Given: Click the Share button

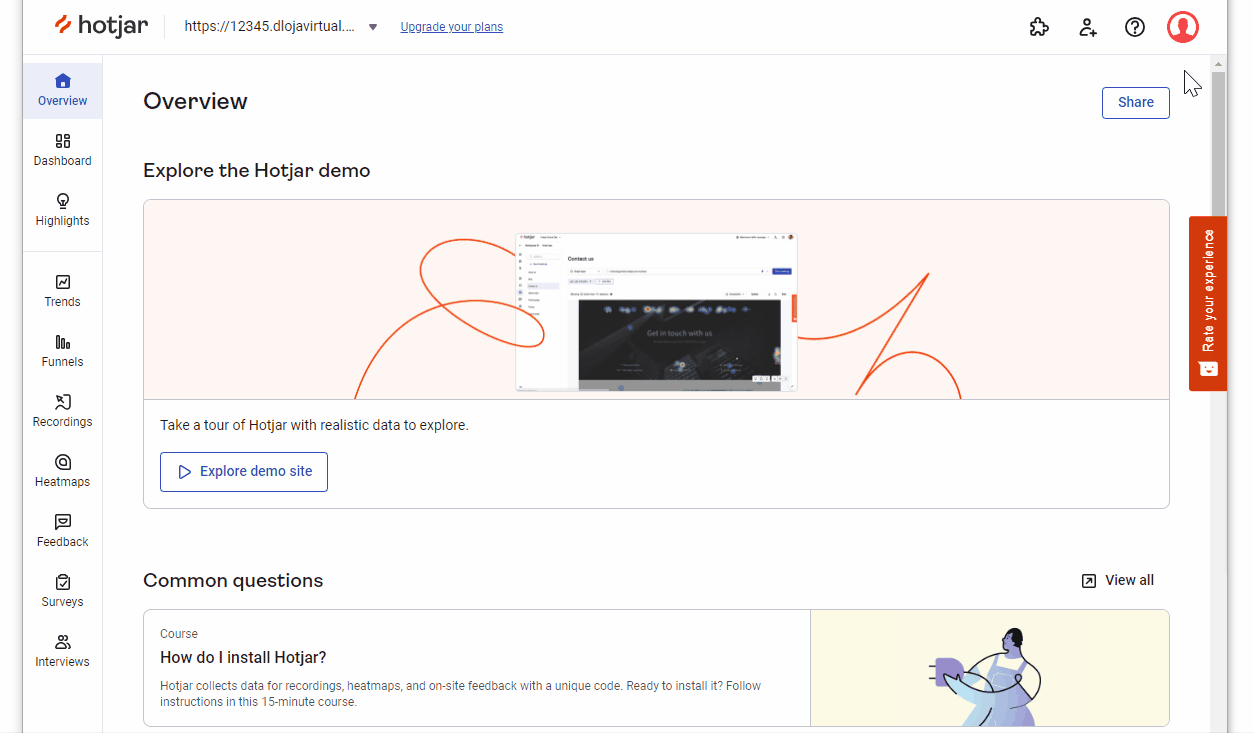Looking at the screenshot, I should click(1136, 102).
